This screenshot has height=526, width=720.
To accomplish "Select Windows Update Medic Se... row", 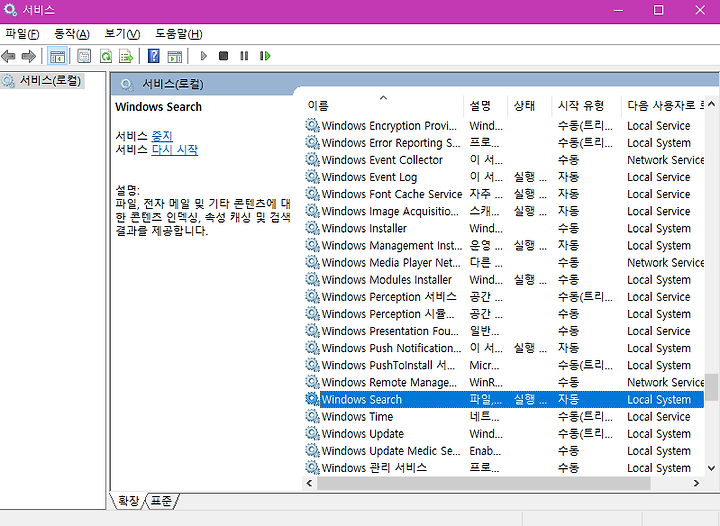I will point(504,450).
